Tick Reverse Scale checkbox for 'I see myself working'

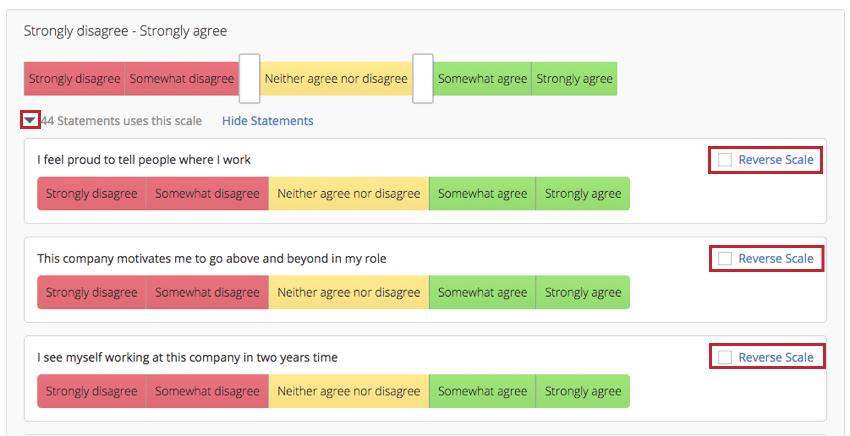tap(725, 358)
